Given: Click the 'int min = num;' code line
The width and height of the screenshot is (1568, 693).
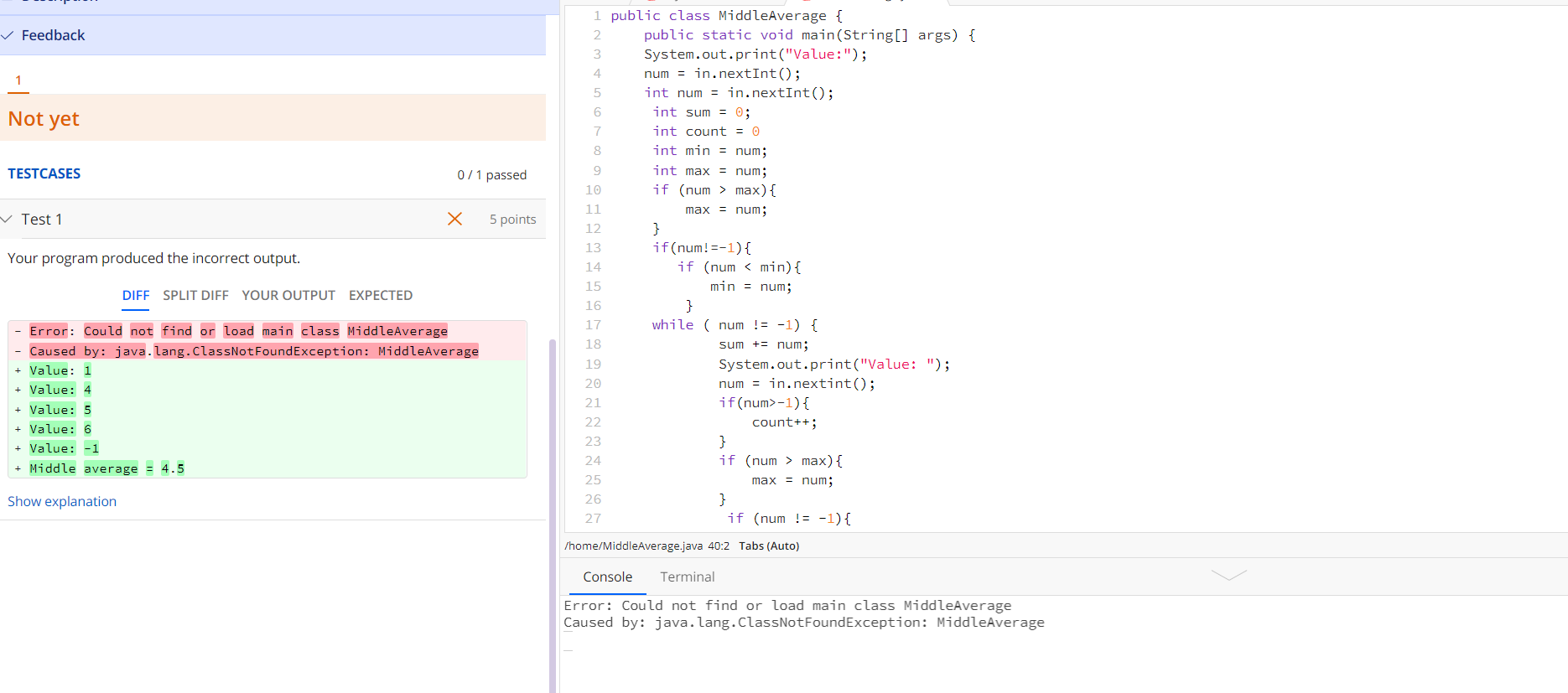Looking at the screenshot, I should click(709, 151).
